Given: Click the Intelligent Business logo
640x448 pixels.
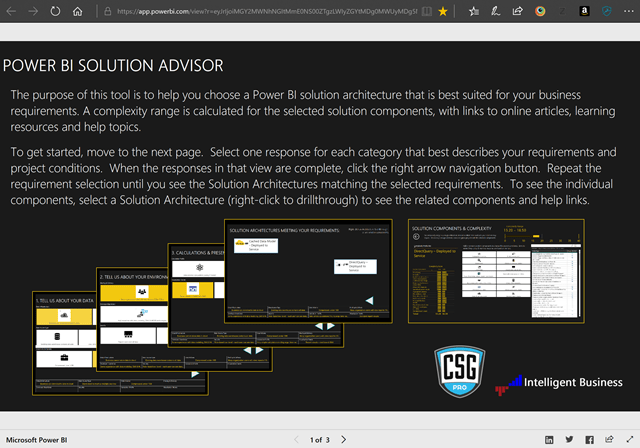Looking at the screenshot, I should 559,384.
